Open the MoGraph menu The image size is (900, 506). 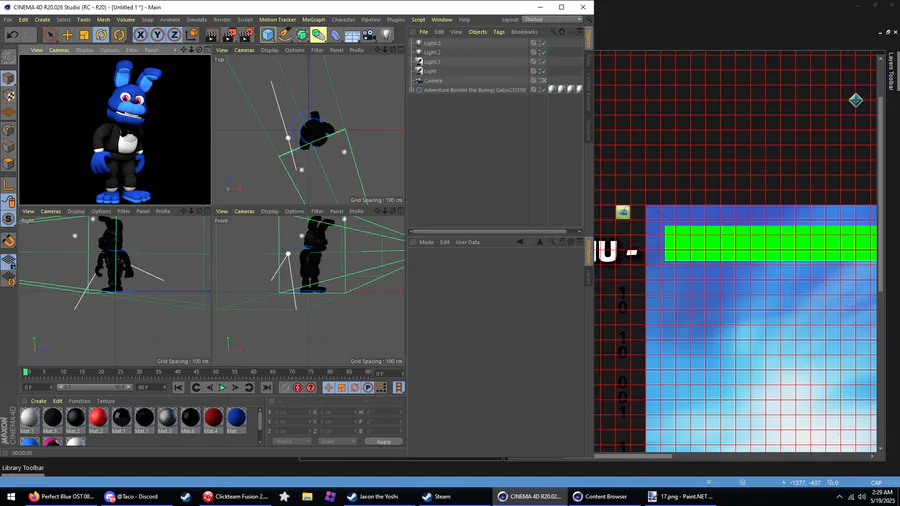[313, 20]
